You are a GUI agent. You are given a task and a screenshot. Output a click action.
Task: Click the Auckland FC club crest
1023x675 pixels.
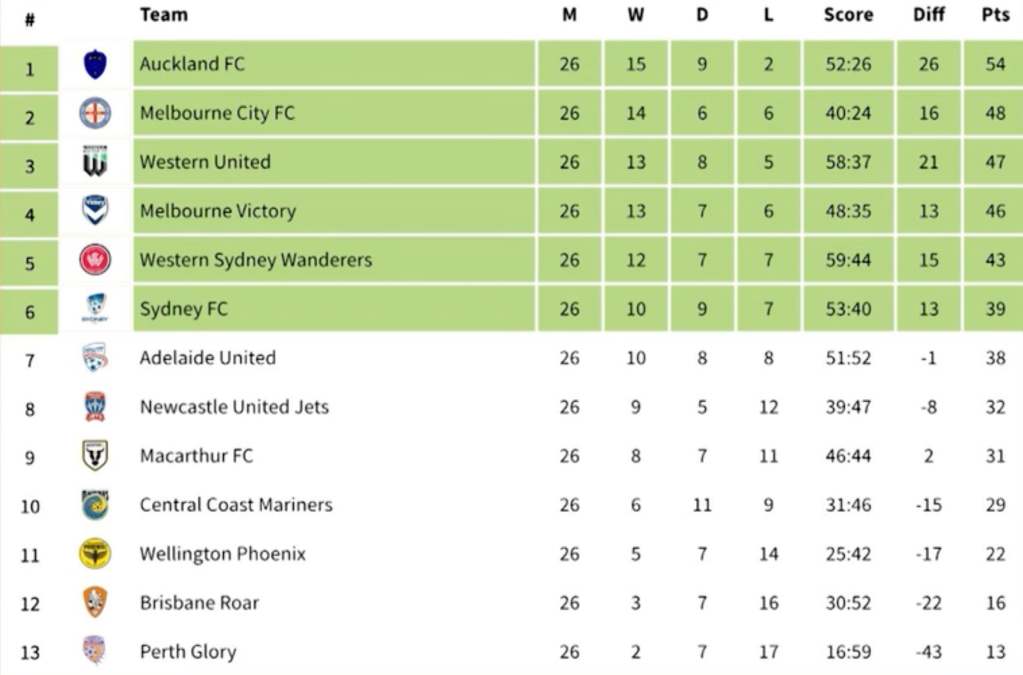[x=95, y=65]
